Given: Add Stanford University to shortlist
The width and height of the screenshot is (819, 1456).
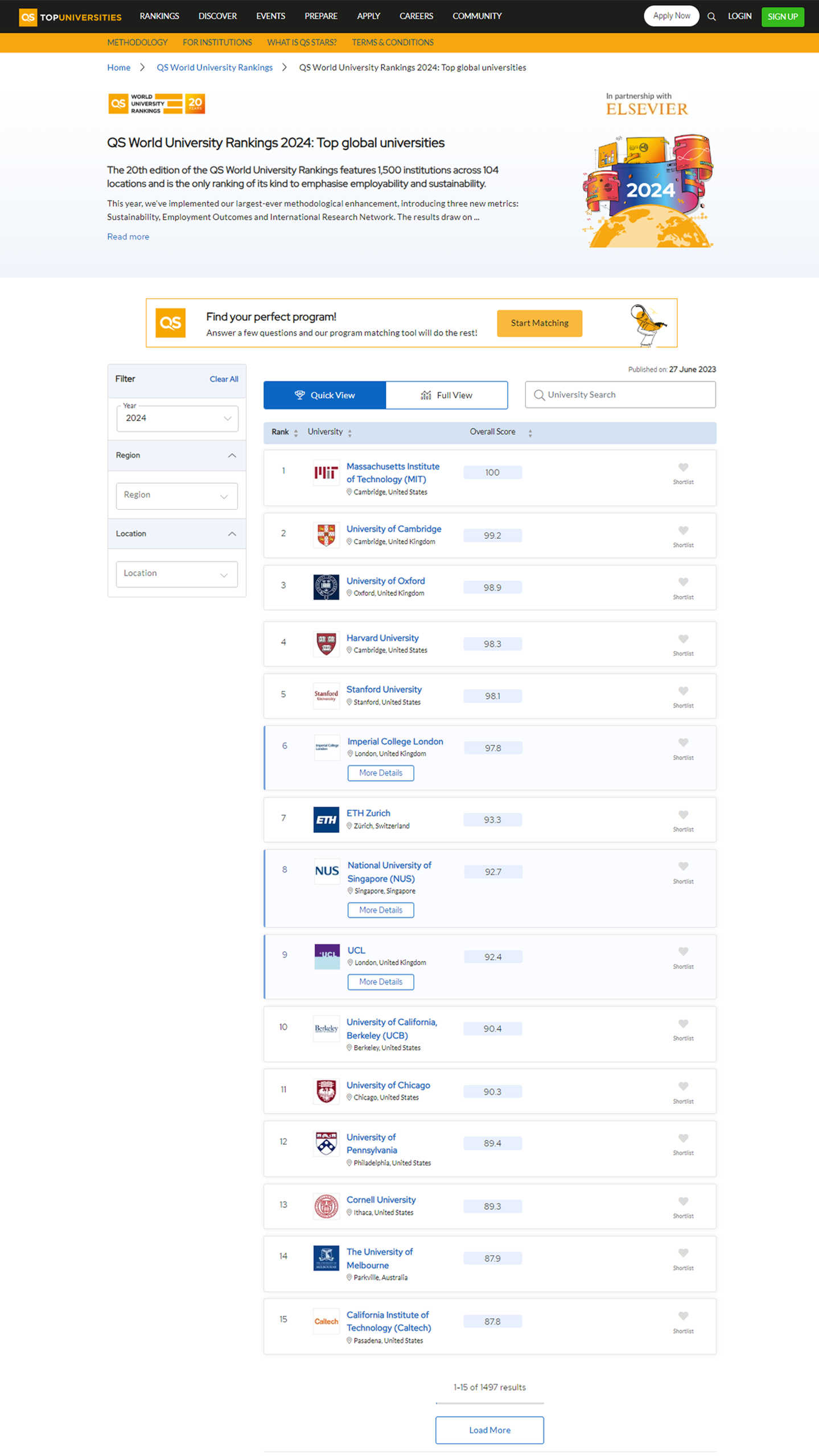Looking at the screenshot, I should click(683, 691).
